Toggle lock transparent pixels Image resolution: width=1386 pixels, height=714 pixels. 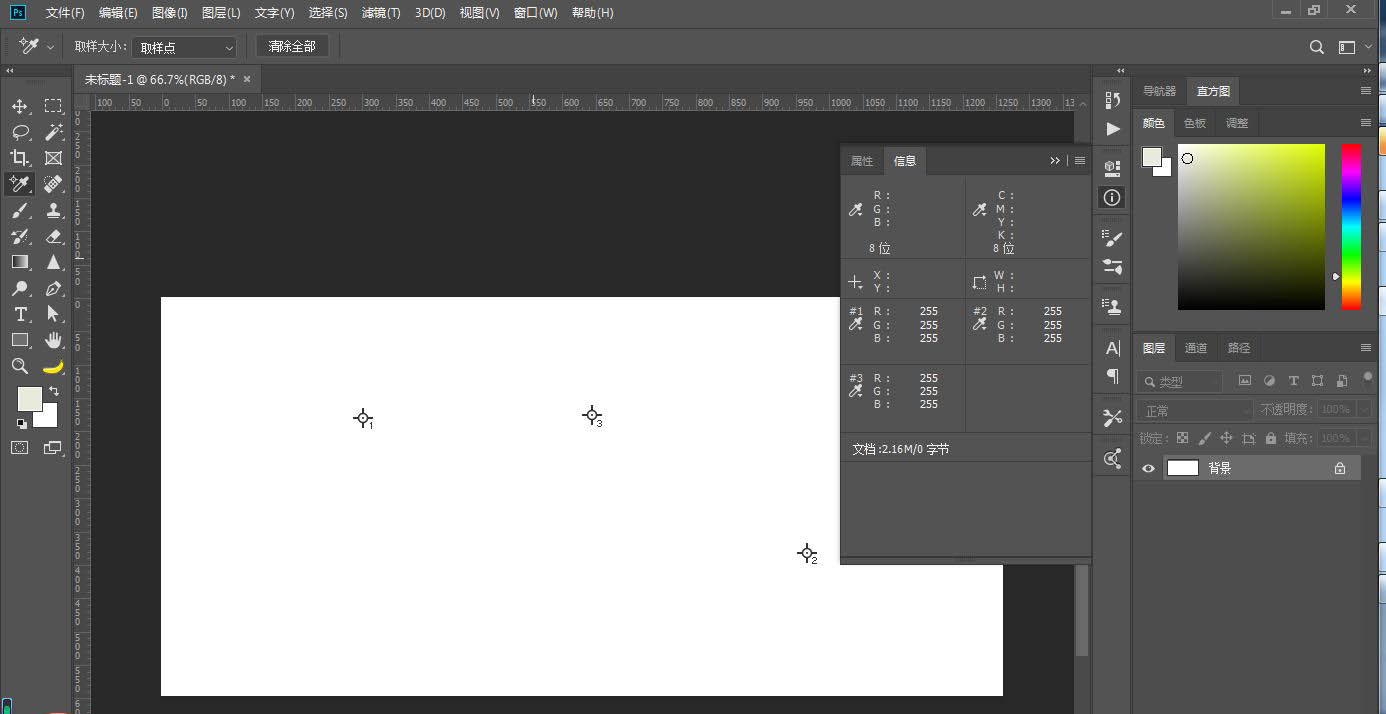tap(1182, 438)
